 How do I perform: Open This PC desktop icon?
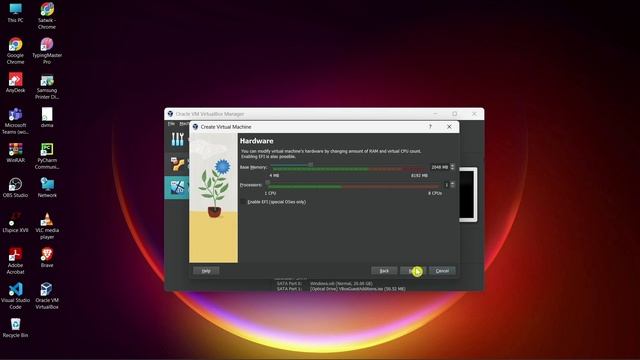(16, 12)
